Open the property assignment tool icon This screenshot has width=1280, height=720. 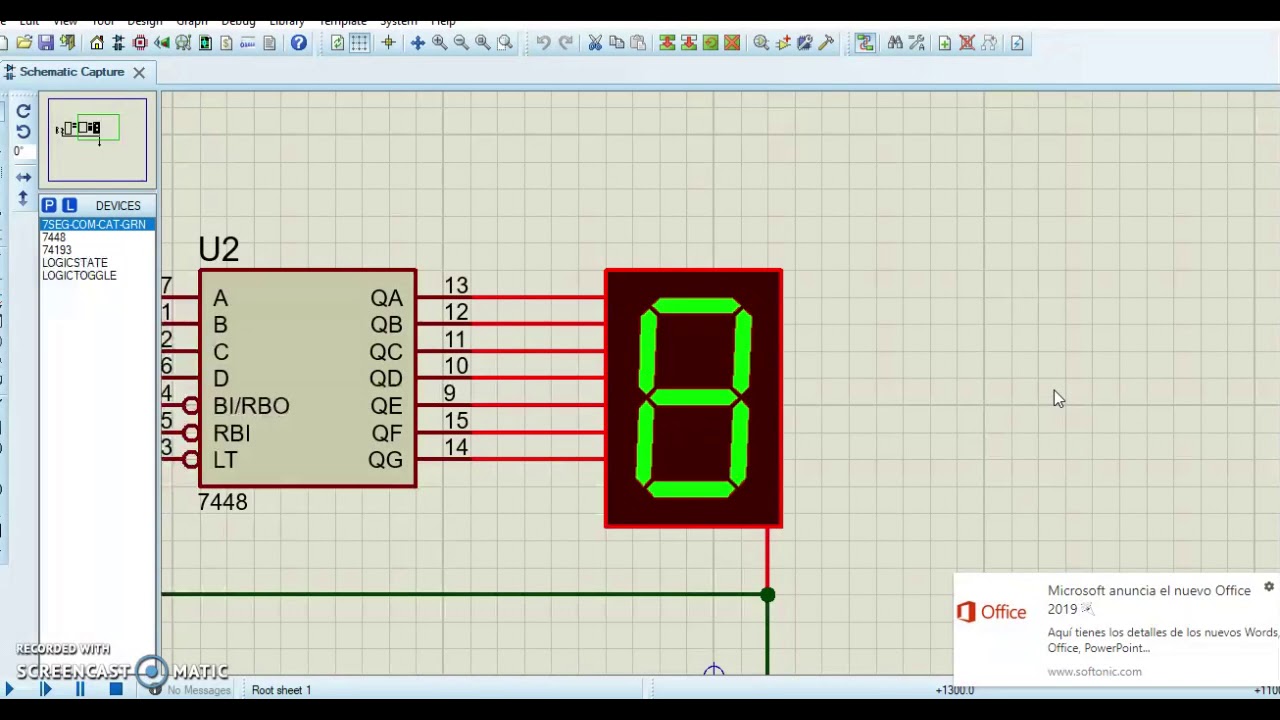917,43
